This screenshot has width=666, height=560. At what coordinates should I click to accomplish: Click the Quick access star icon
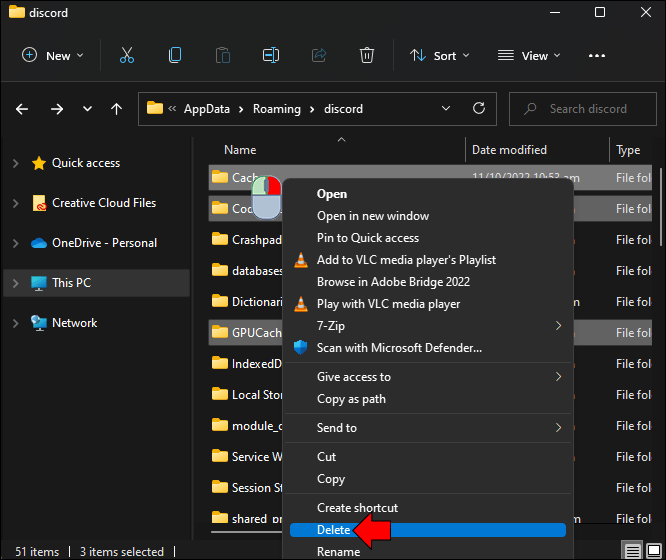[39, 163]
